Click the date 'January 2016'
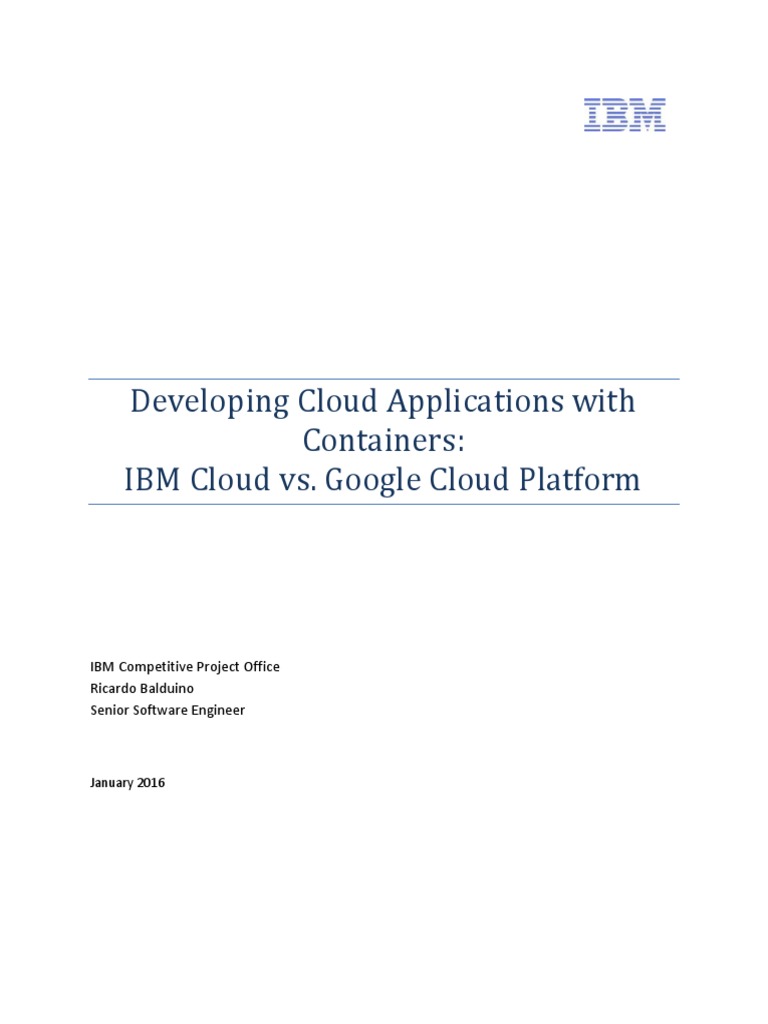 coord(127,783)
